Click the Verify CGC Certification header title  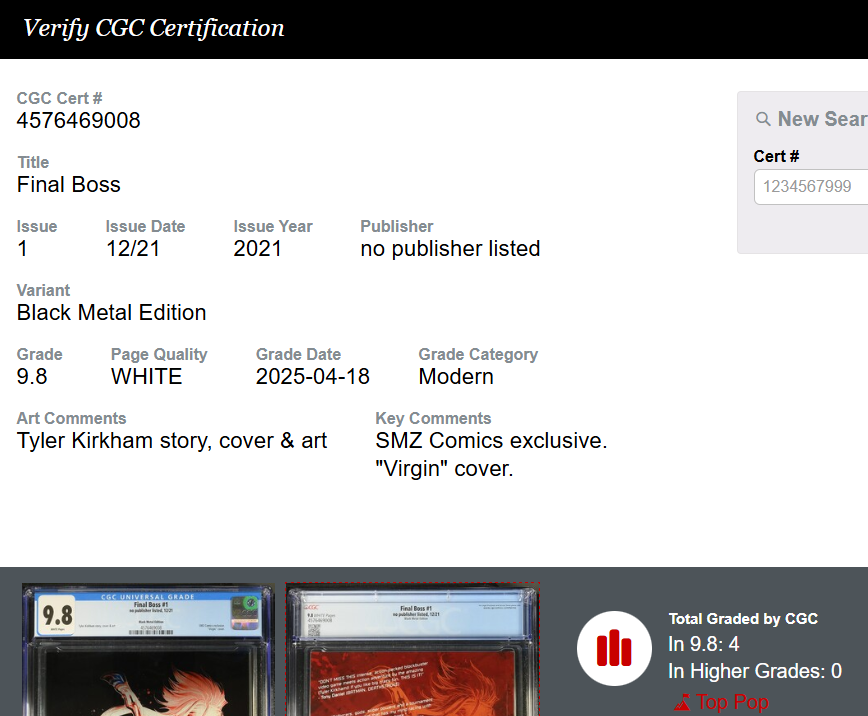coord(154,28)
